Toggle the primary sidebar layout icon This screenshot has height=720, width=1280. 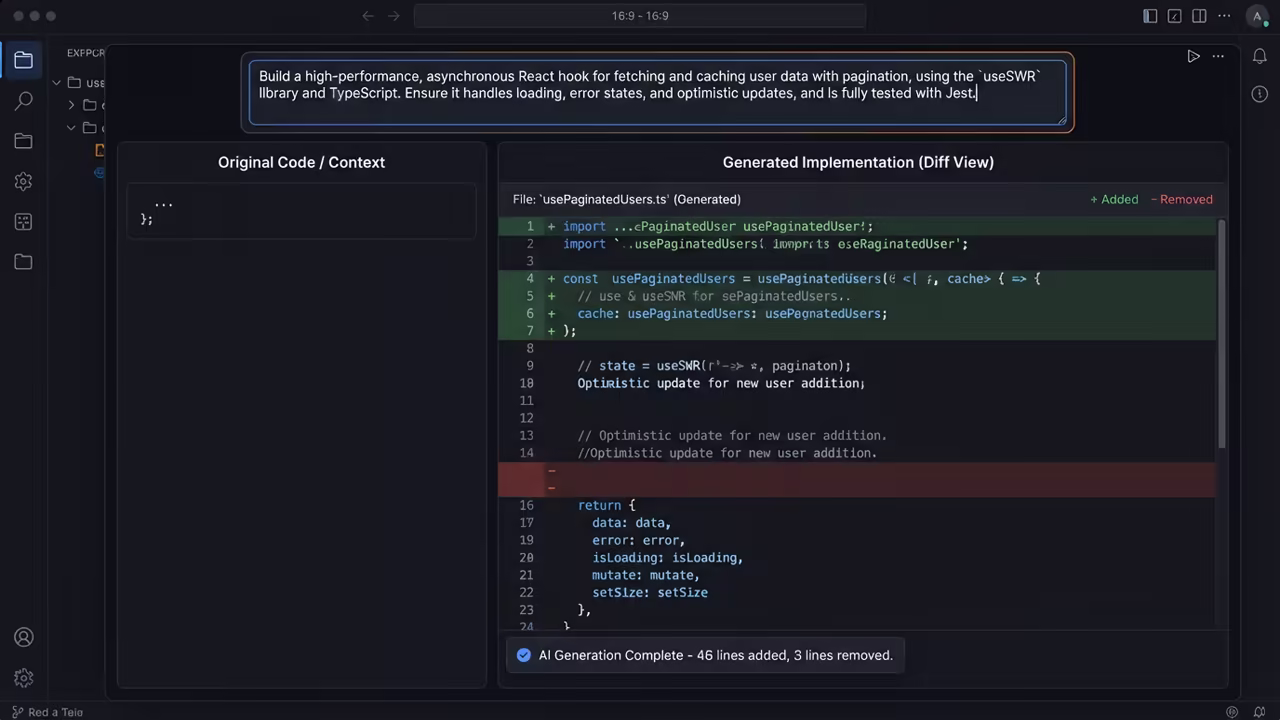(1150, 16)
